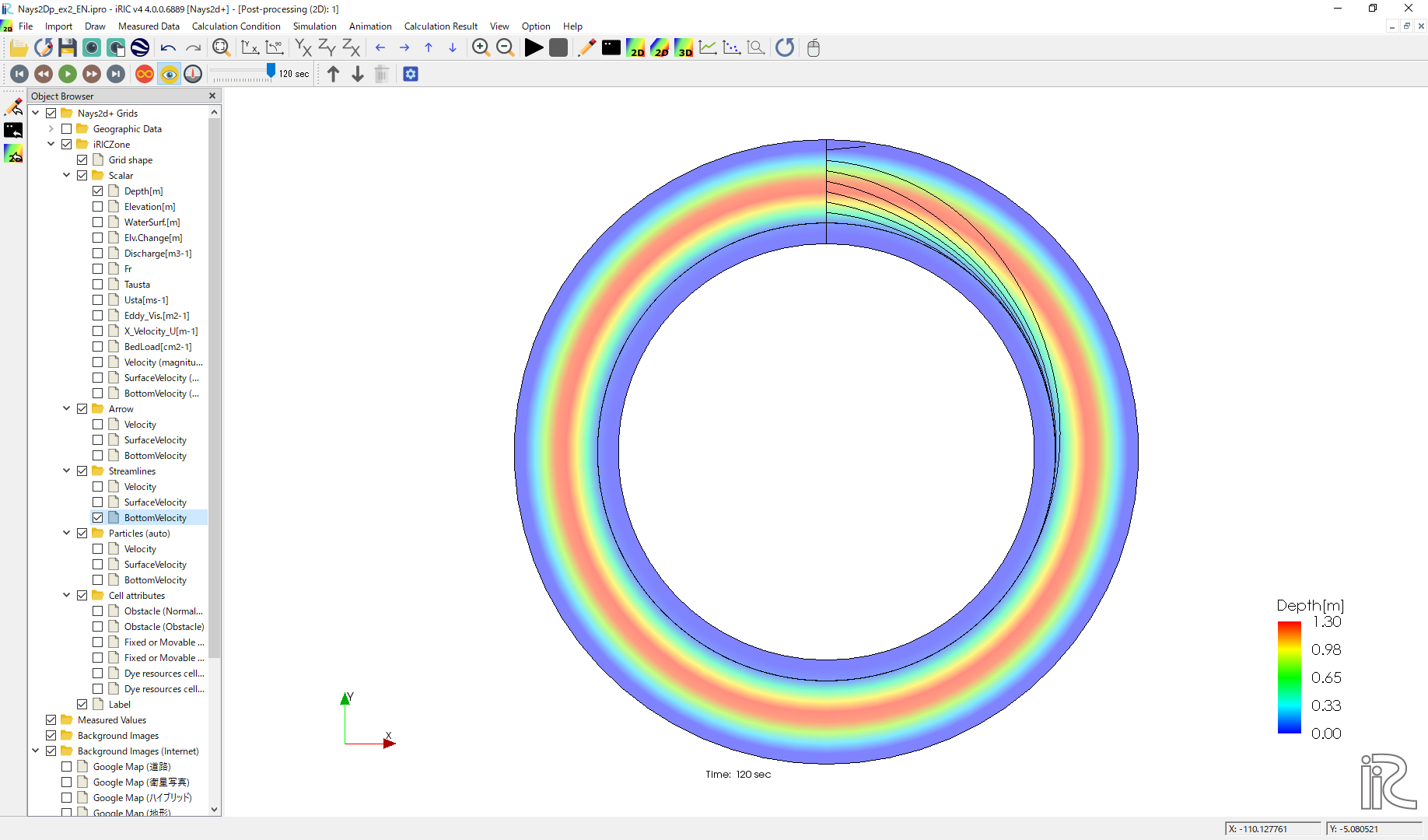
Task: Move the view up with the blue arrow
Action: click(429, 48)
